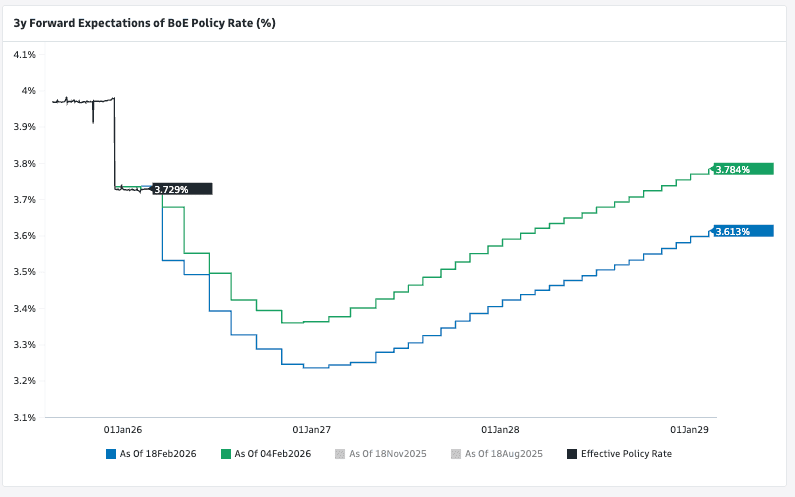Click the 3.784% green end-value label

coord(743,169)
